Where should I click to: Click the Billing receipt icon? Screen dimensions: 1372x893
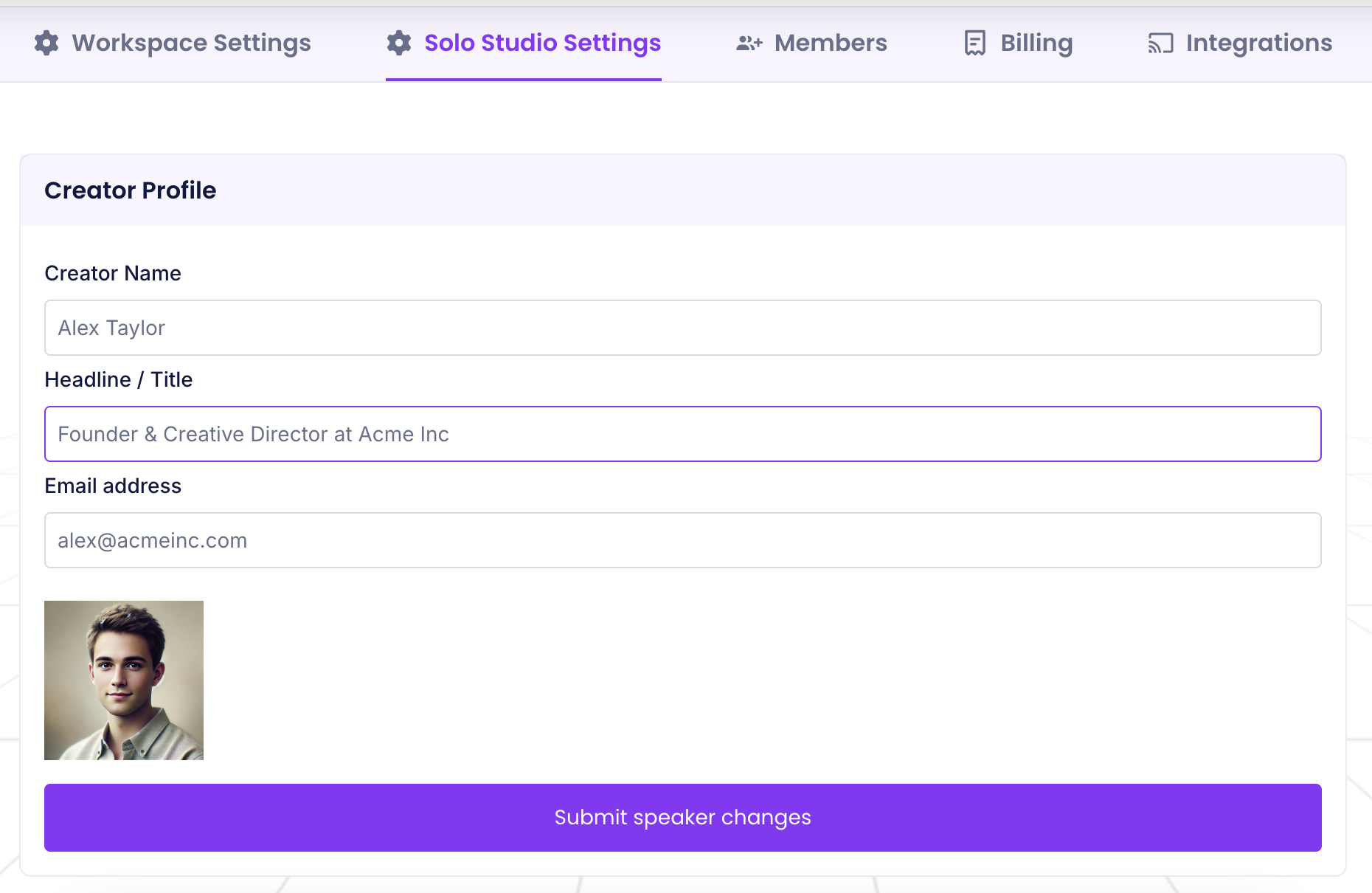[975, 43]
